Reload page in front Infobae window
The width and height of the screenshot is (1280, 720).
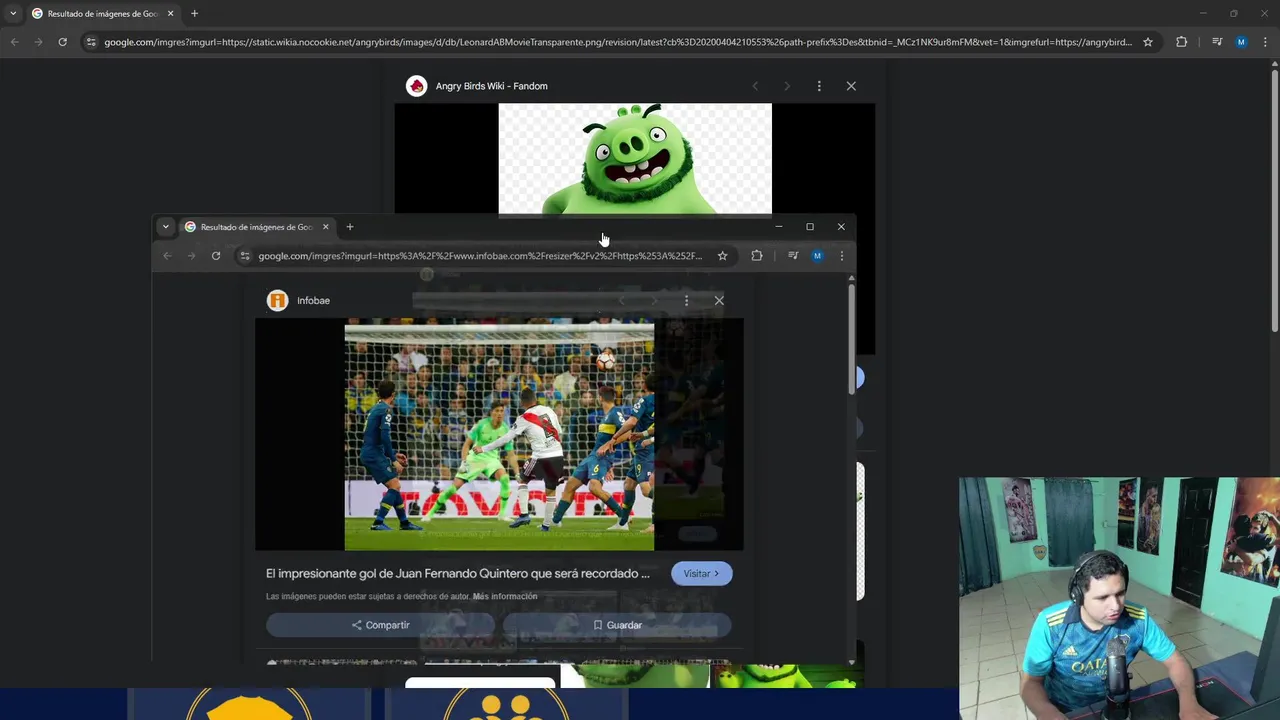(216, 256)
